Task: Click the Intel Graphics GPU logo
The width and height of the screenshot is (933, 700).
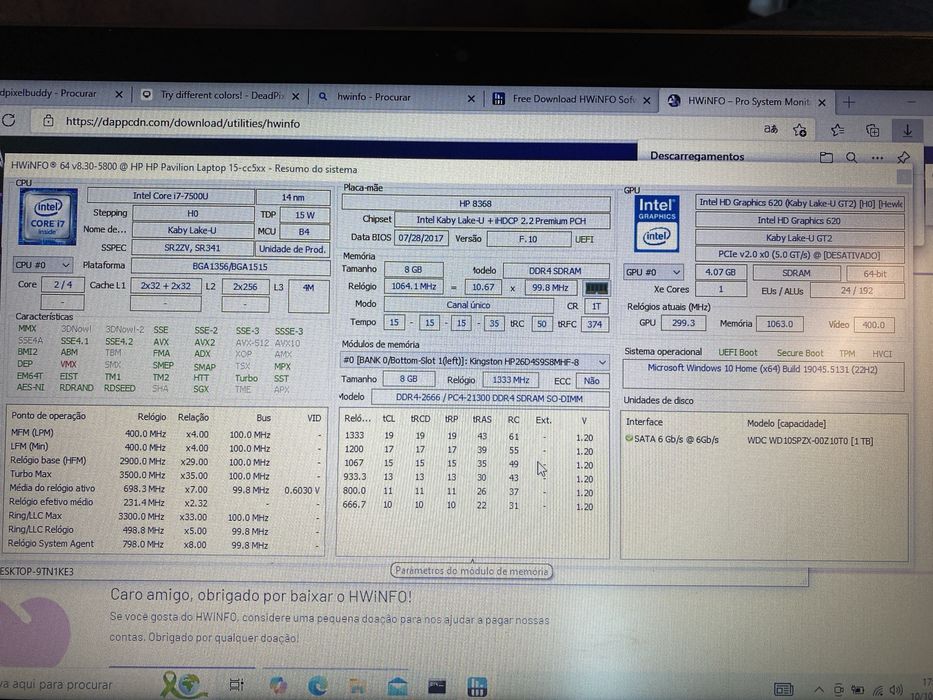Action: point(656,224)
